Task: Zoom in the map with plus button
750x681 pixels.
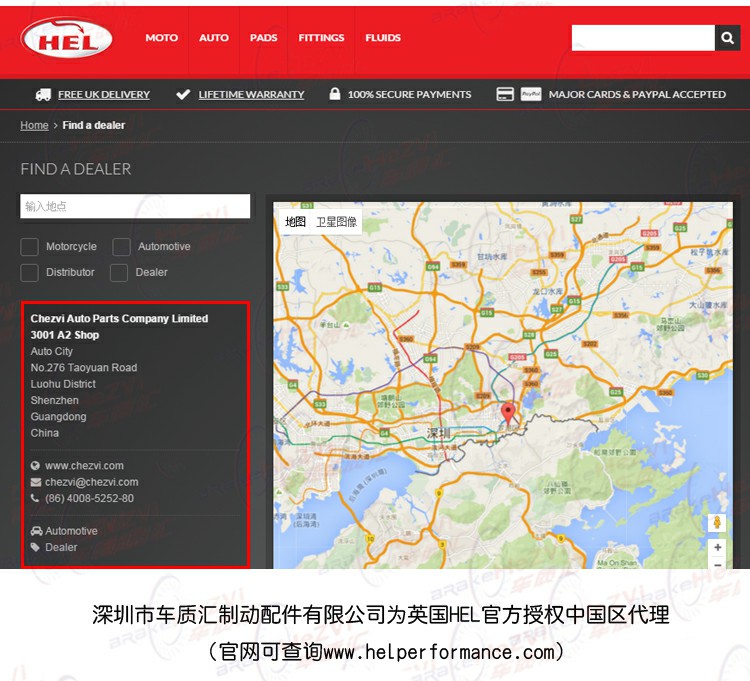Action: coord(717,548)
